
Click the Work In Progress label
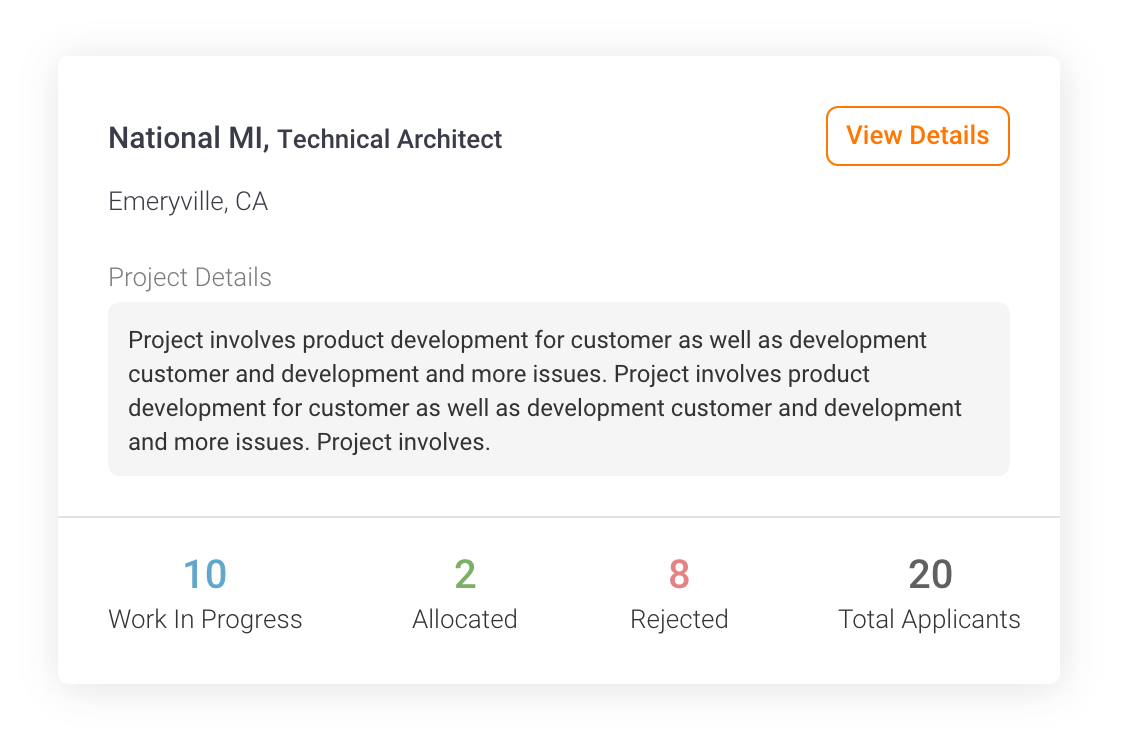coord(205,619)
